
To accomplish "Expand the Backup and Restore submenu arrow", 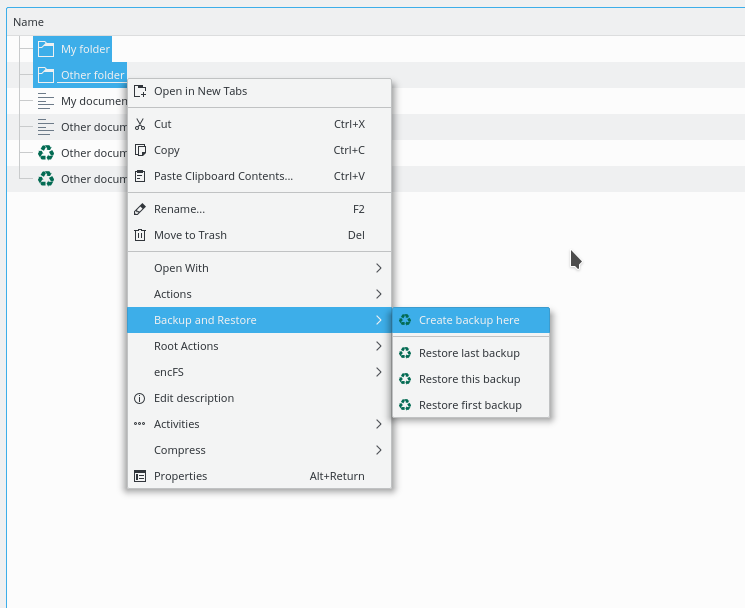I will (379, 320).
